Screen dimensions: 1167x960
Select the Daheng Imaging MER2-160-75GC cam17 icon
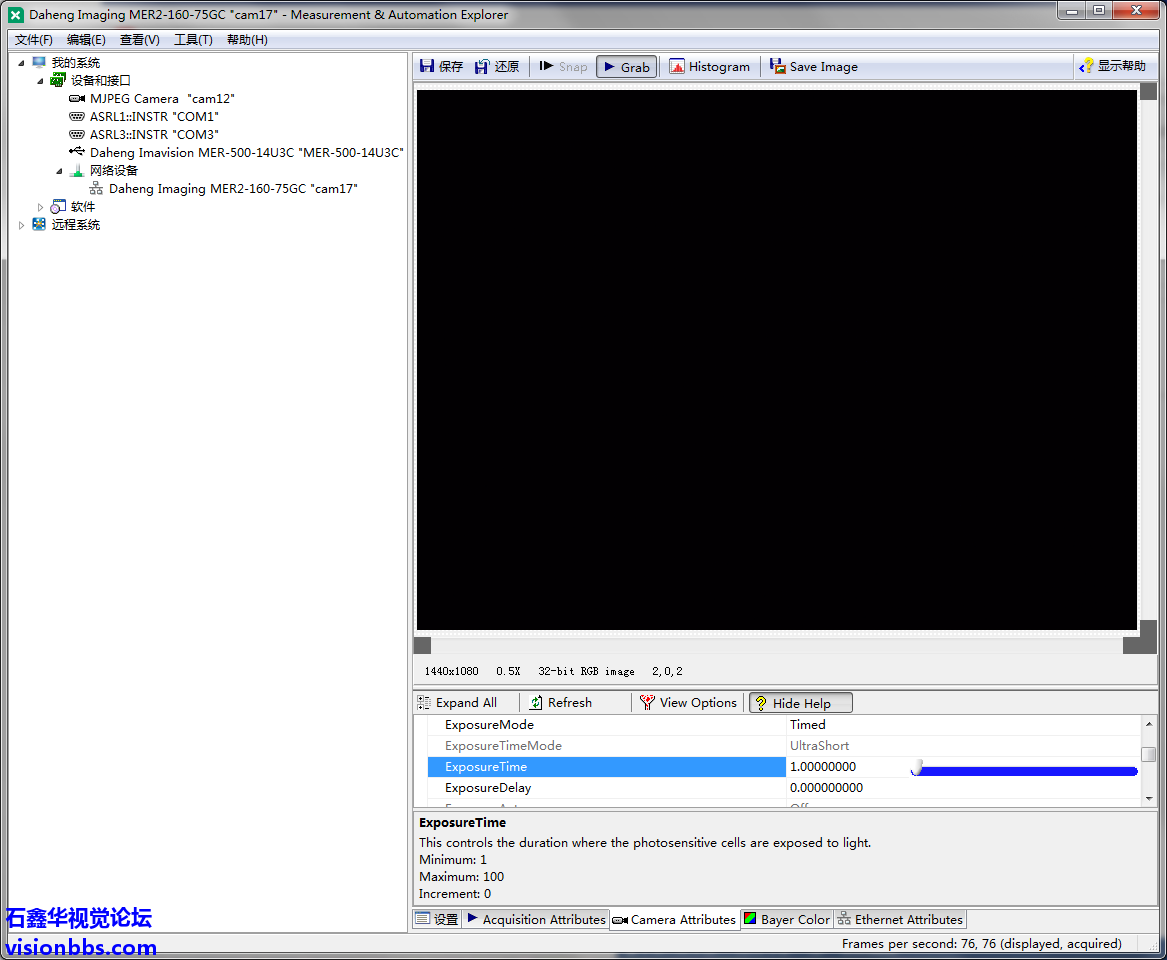(x=96, y=189)
